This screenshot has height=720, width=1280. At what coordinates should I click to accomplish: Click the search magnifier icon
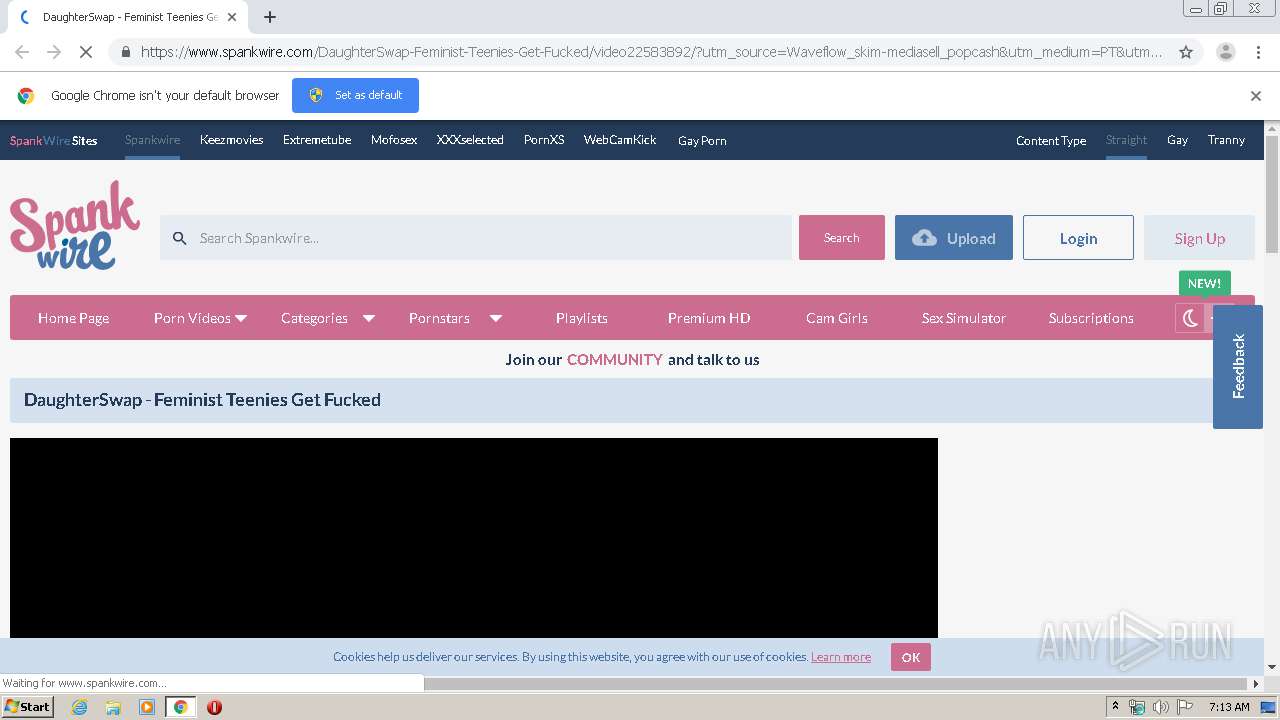tap(180, 238)
